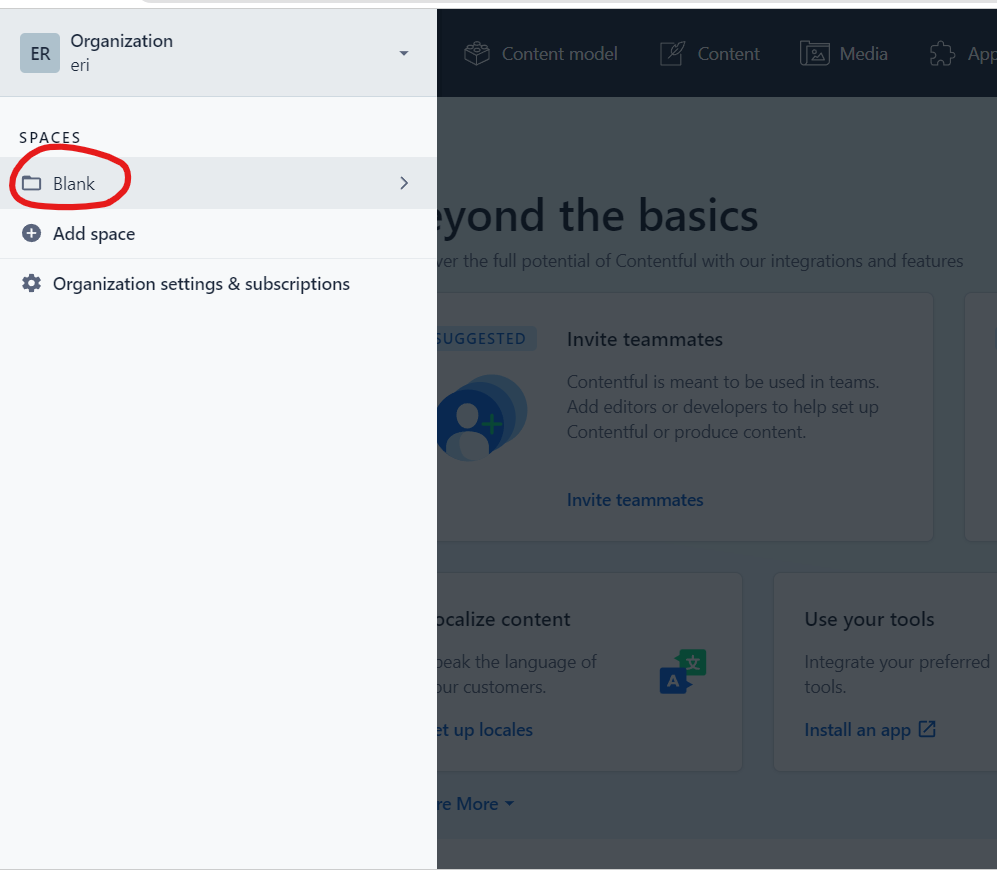Click the eri organization name
Viewport: 997px width, 870px height.
point(80,65)
